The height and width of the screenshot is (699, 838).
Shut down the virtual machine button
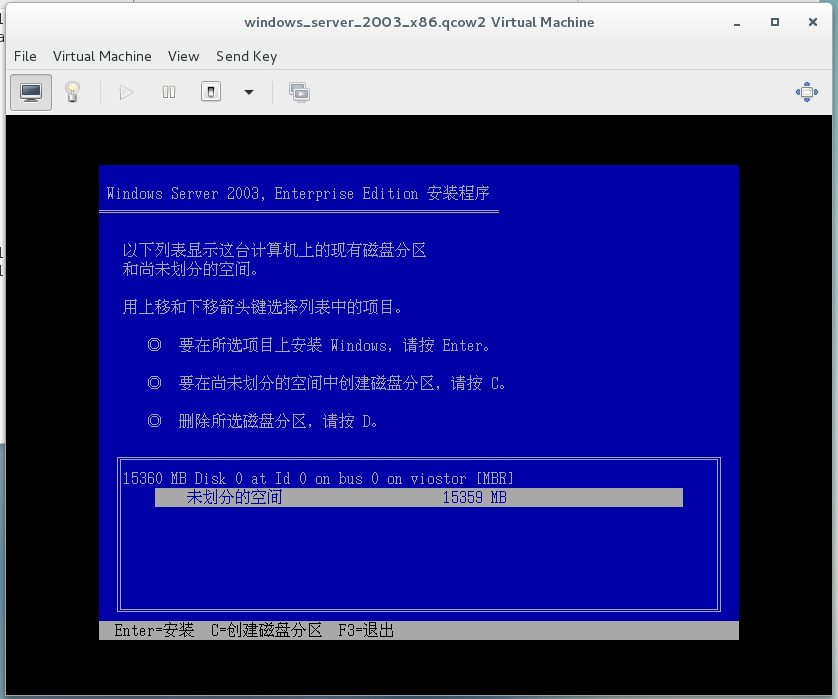pyautogui.click(x=211, y=92)
